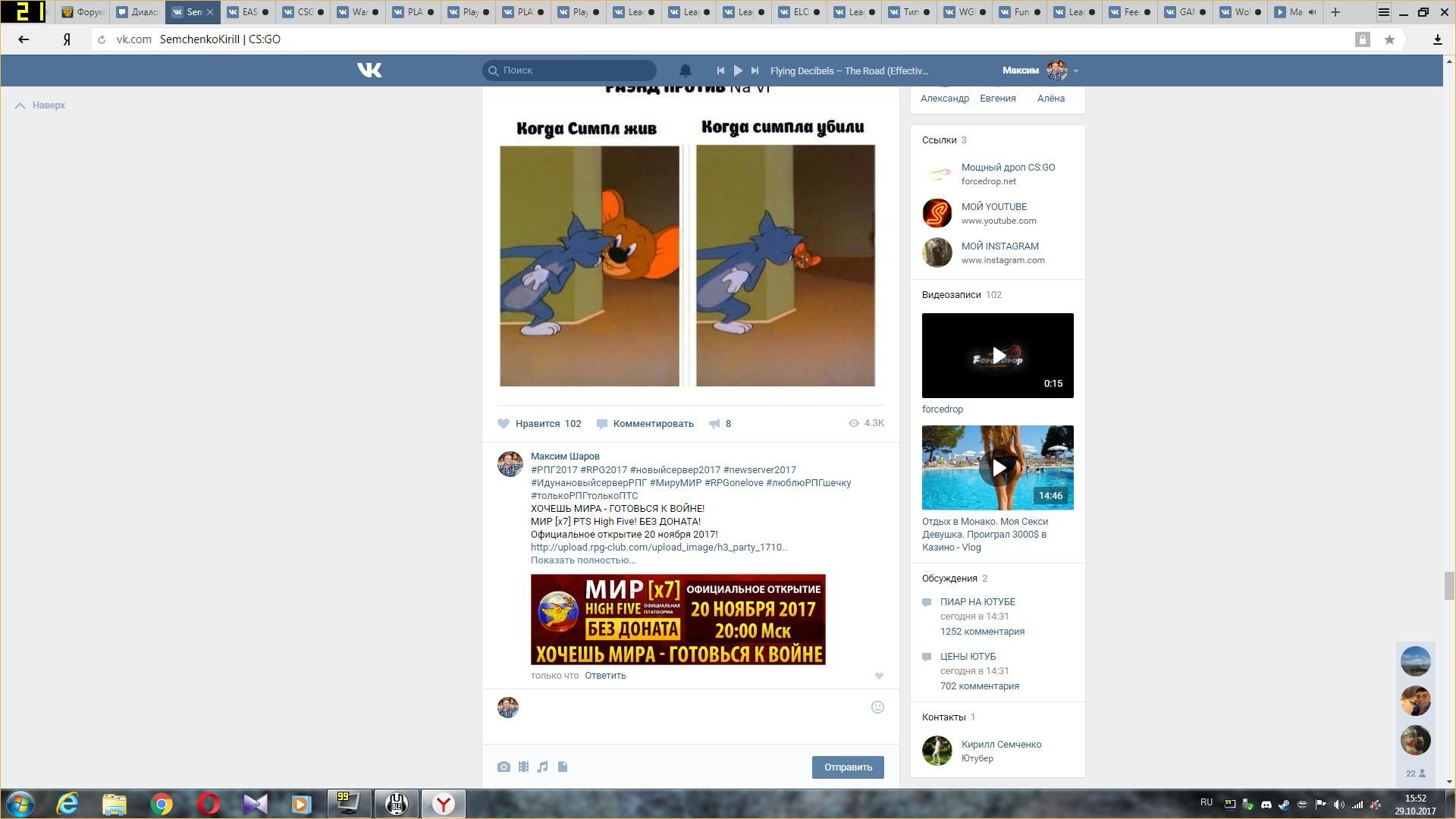Open a new browser tab with the plus button
The image size is (1456, 819).
pyautogui.click(x=1335, y=12)
